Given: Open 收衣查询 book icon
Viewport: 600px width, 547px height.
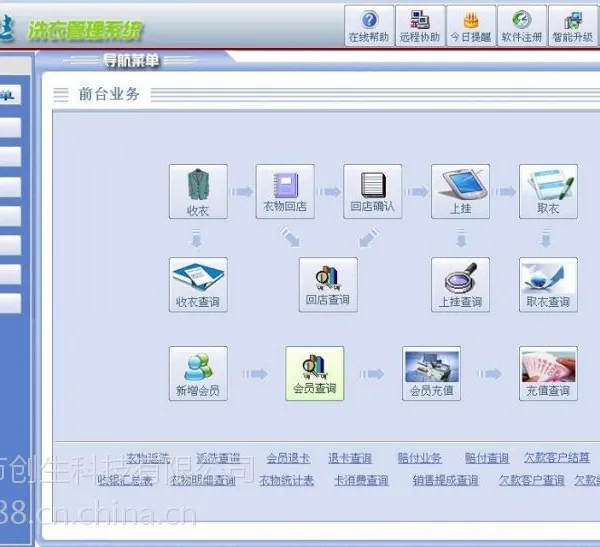Looking at the screenshot, I should 198,285.
